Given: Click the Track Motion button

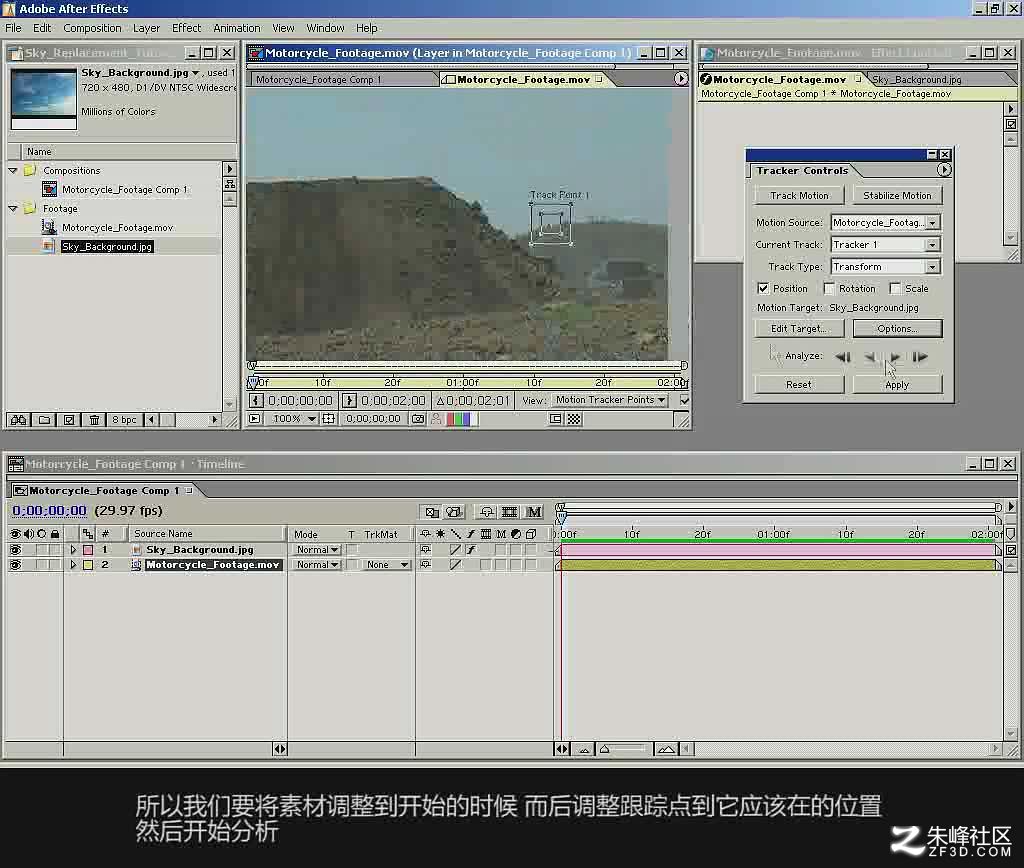Looking at the screenshot, I should (x=799, y=195).
